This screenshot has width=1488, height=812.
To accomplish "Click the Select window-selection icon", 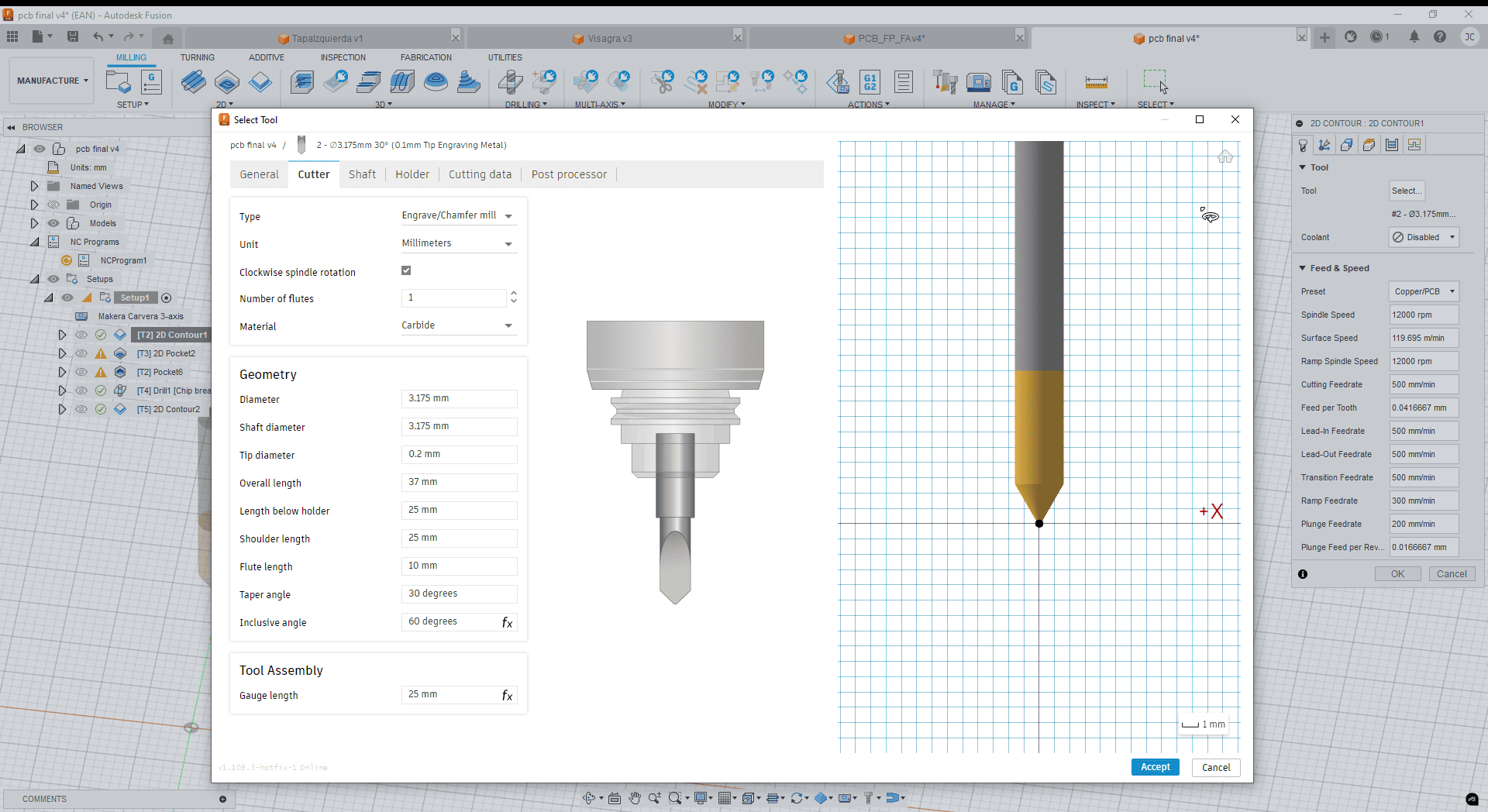I will [x=1156, y=81].
